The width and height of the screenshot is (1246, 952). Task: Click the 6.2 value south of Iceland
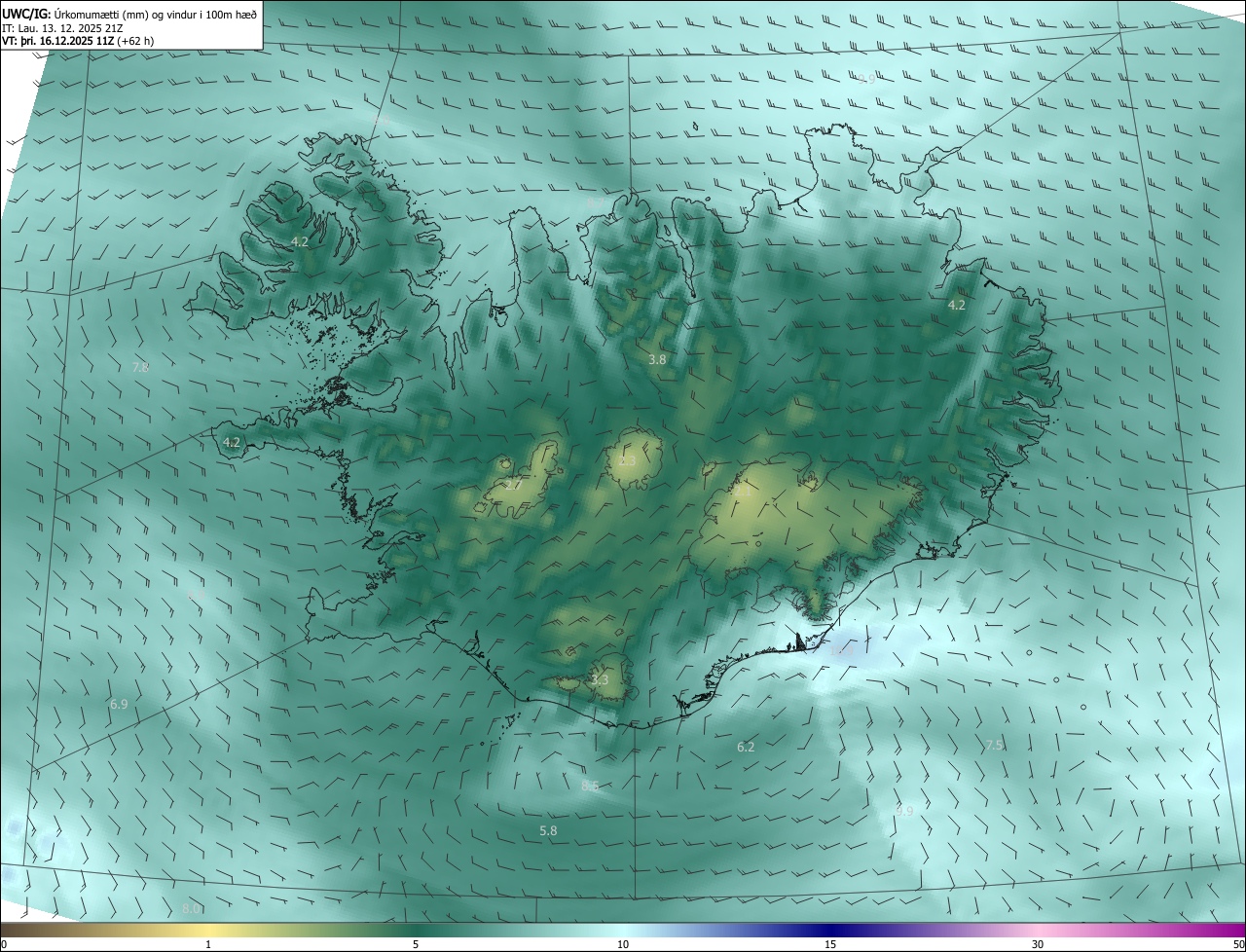tap(746, 747)
